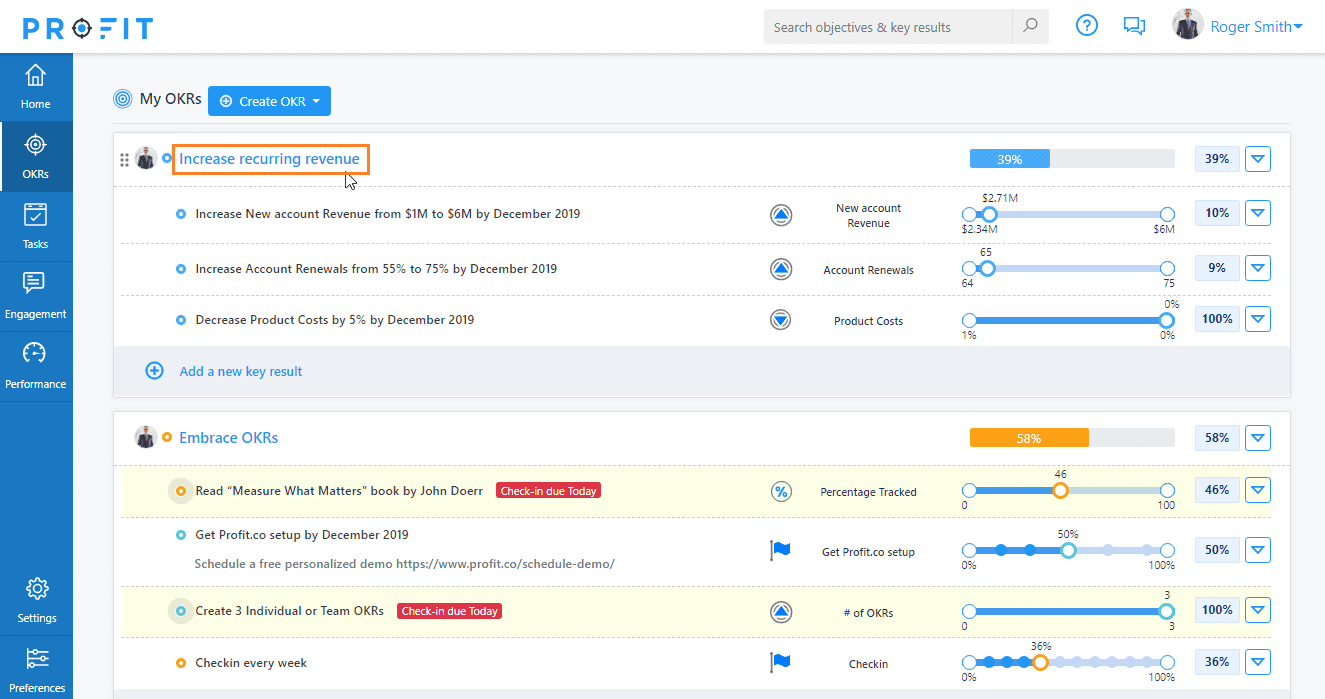Open Increase New account Revenue key result
Viewport: 1325px width, 699px height.
pyautogui.click(x=388, y=214)
